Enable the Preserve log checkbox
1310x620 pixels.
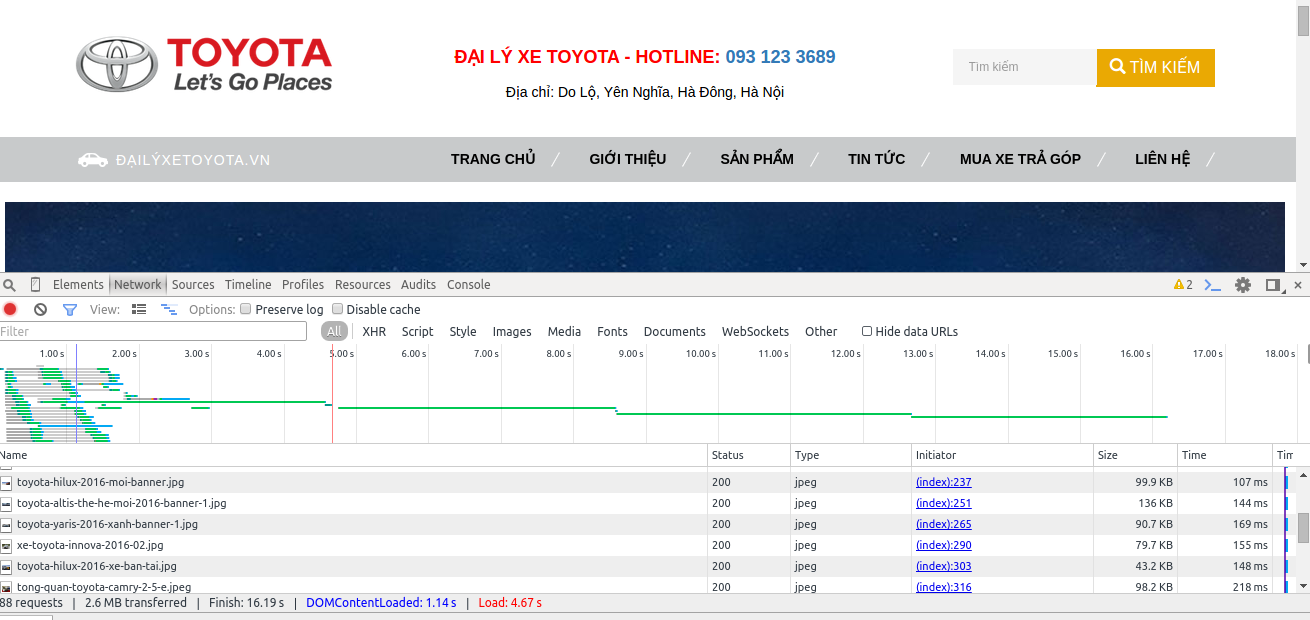(246, 310)
